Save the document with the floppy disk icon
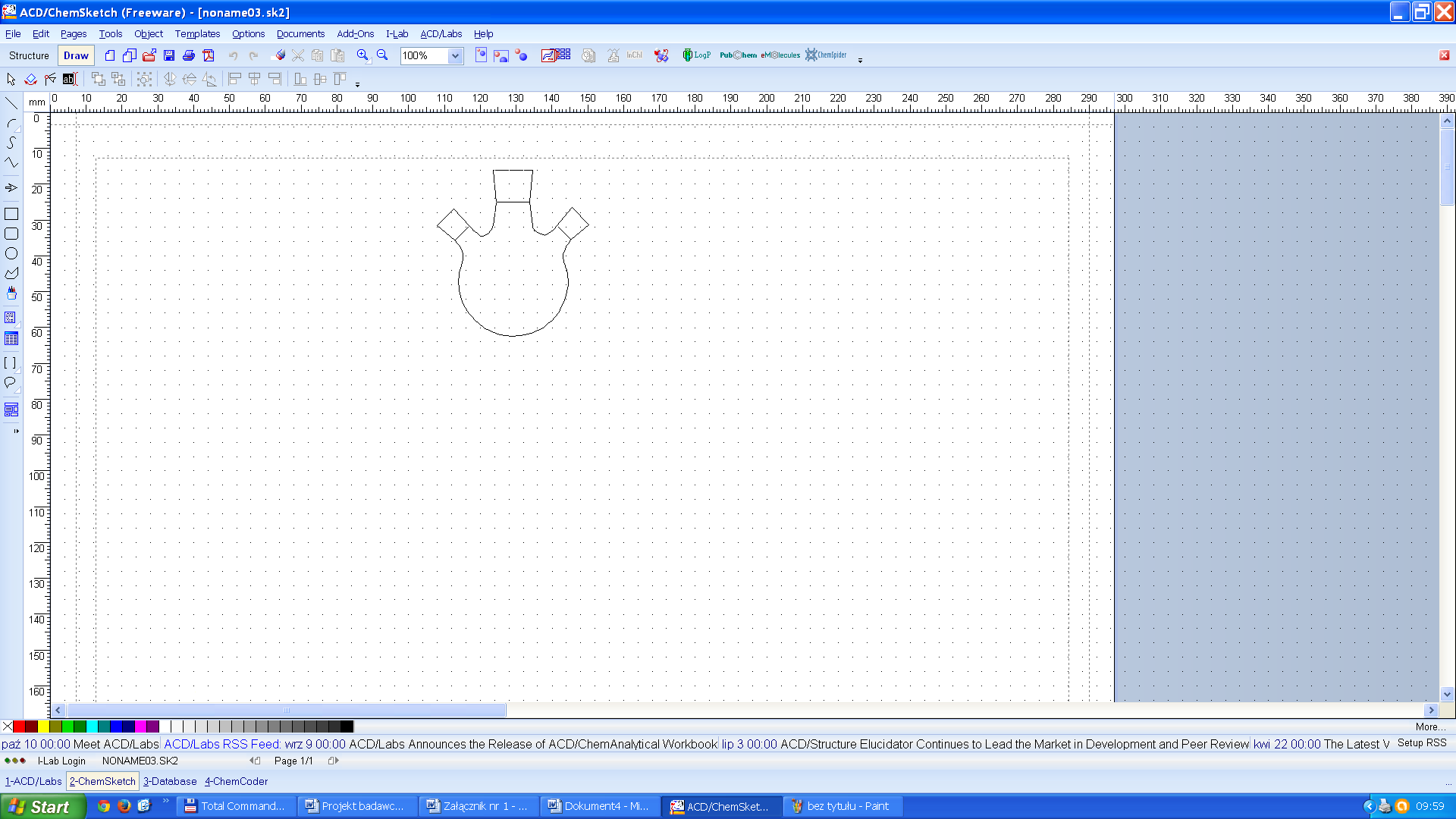This screenshot has height=819, width=1456. 169,55
